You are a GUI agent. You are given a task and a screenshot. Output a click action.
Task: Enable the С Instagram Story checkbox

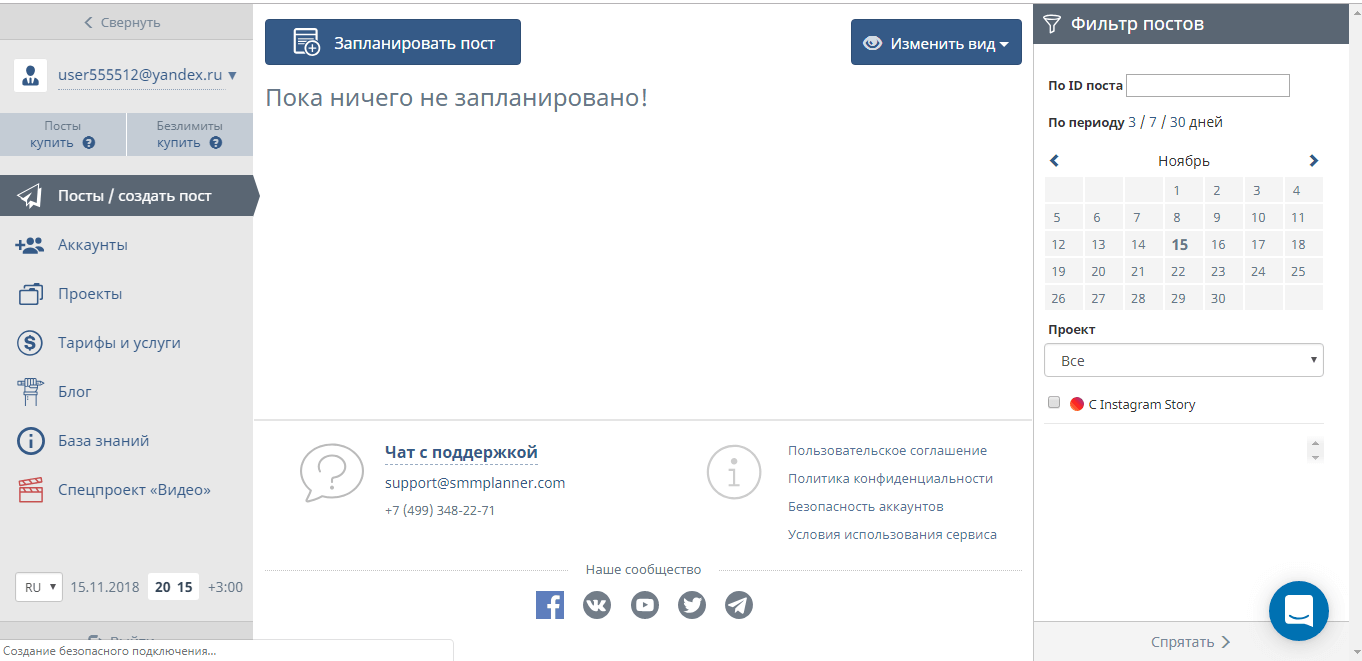click(x=1054, y=403)
